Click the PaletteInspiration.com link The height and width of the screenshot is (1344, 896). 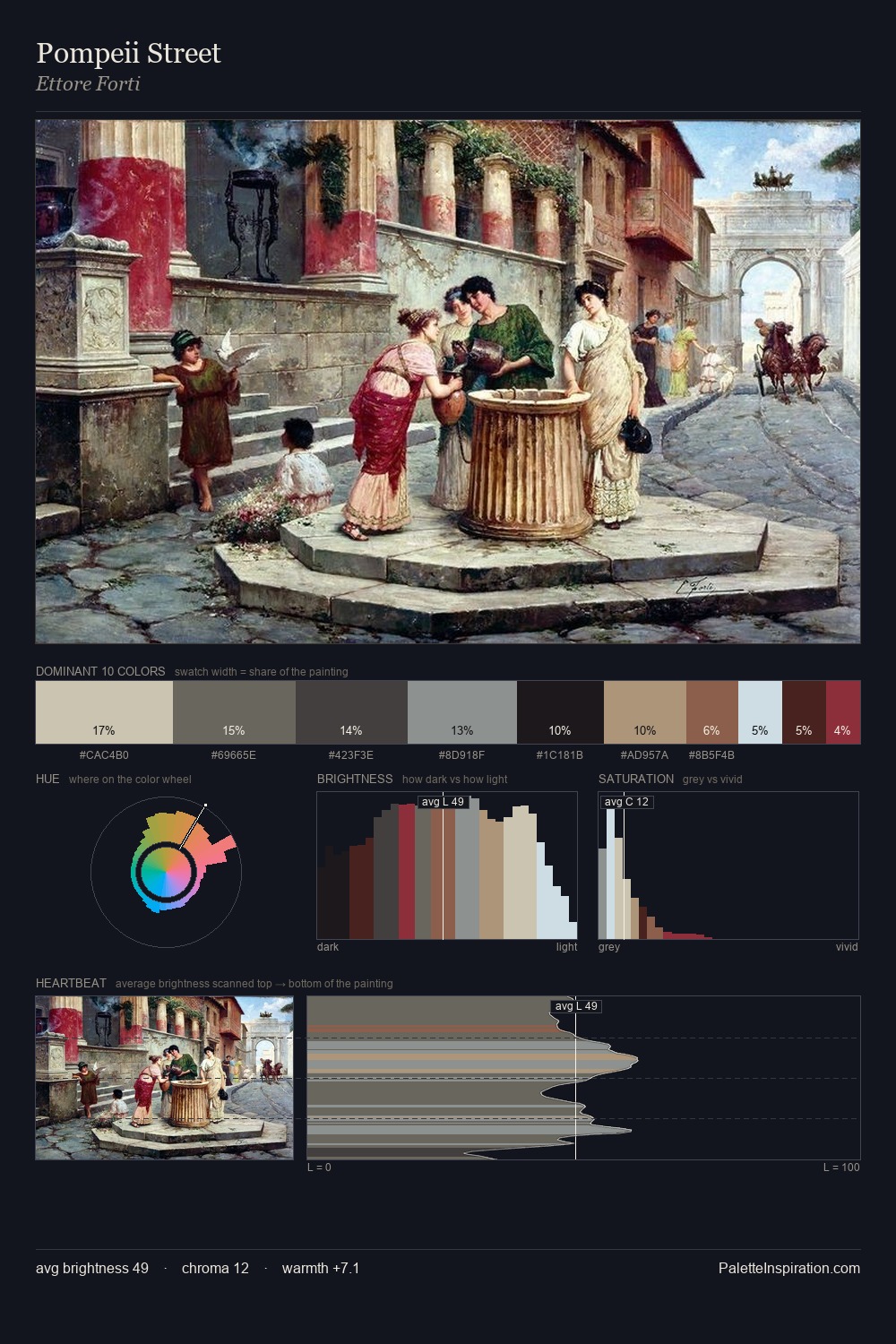pyautogui.click(x=789, y=1268)
